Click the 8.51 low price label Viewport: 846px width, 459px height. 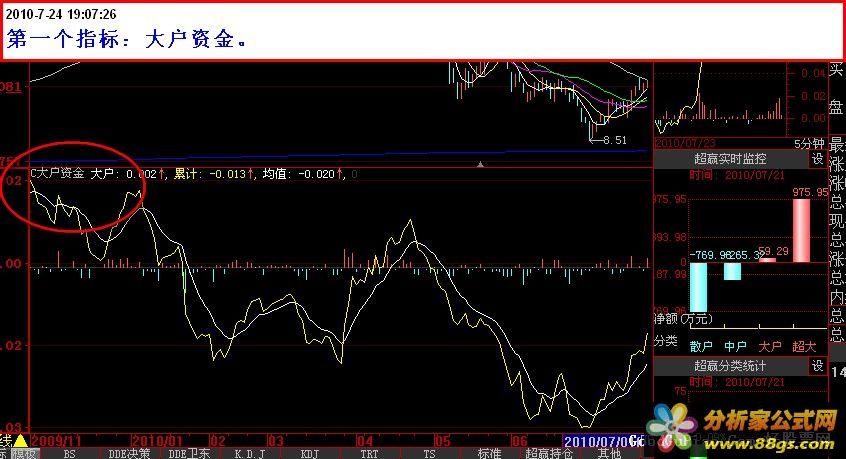click(615, 140)
